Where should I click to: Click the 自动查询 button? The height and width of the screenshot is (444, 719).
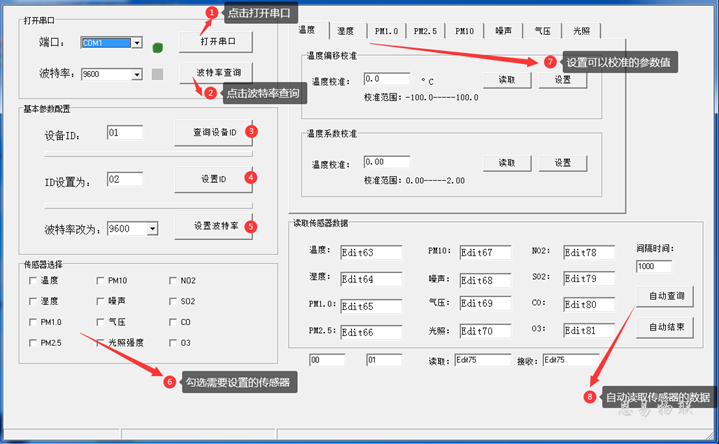tap(666, 296)
